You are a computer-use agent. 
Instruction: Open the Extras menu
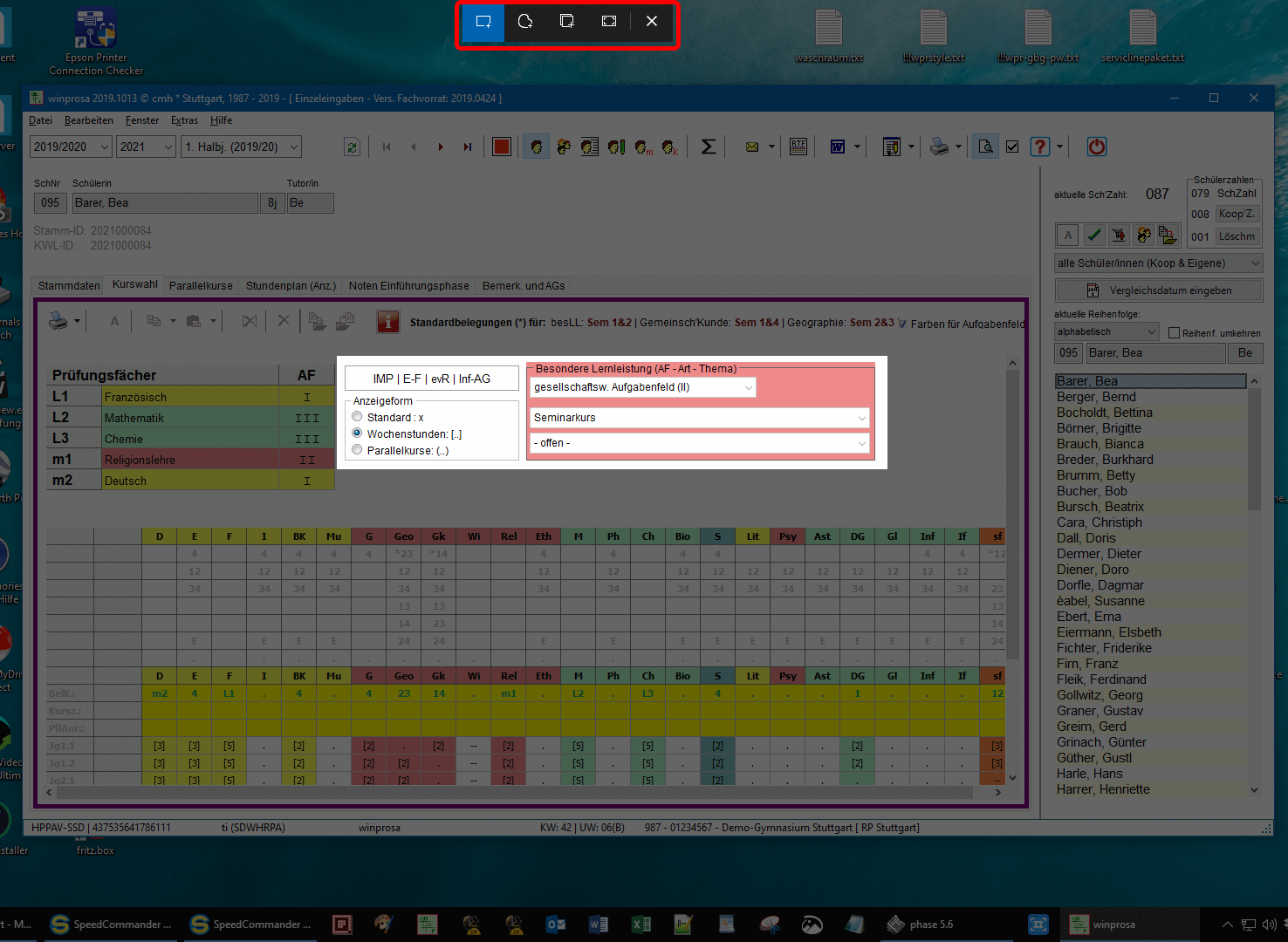(x=184, y=120)
